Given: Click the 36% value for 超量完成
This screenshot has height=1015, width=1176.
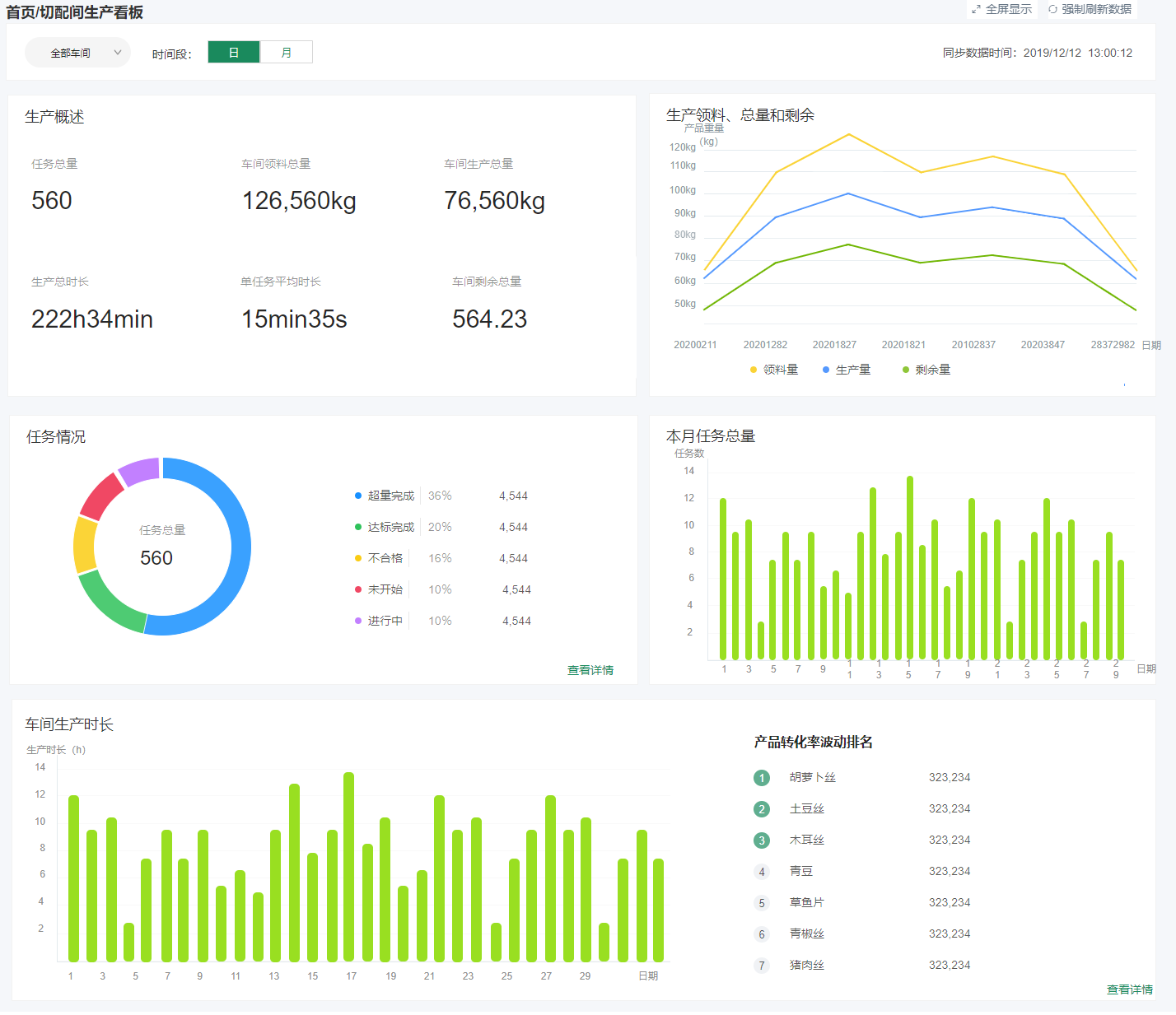Looking at the screenshot, I should [440, 496].
